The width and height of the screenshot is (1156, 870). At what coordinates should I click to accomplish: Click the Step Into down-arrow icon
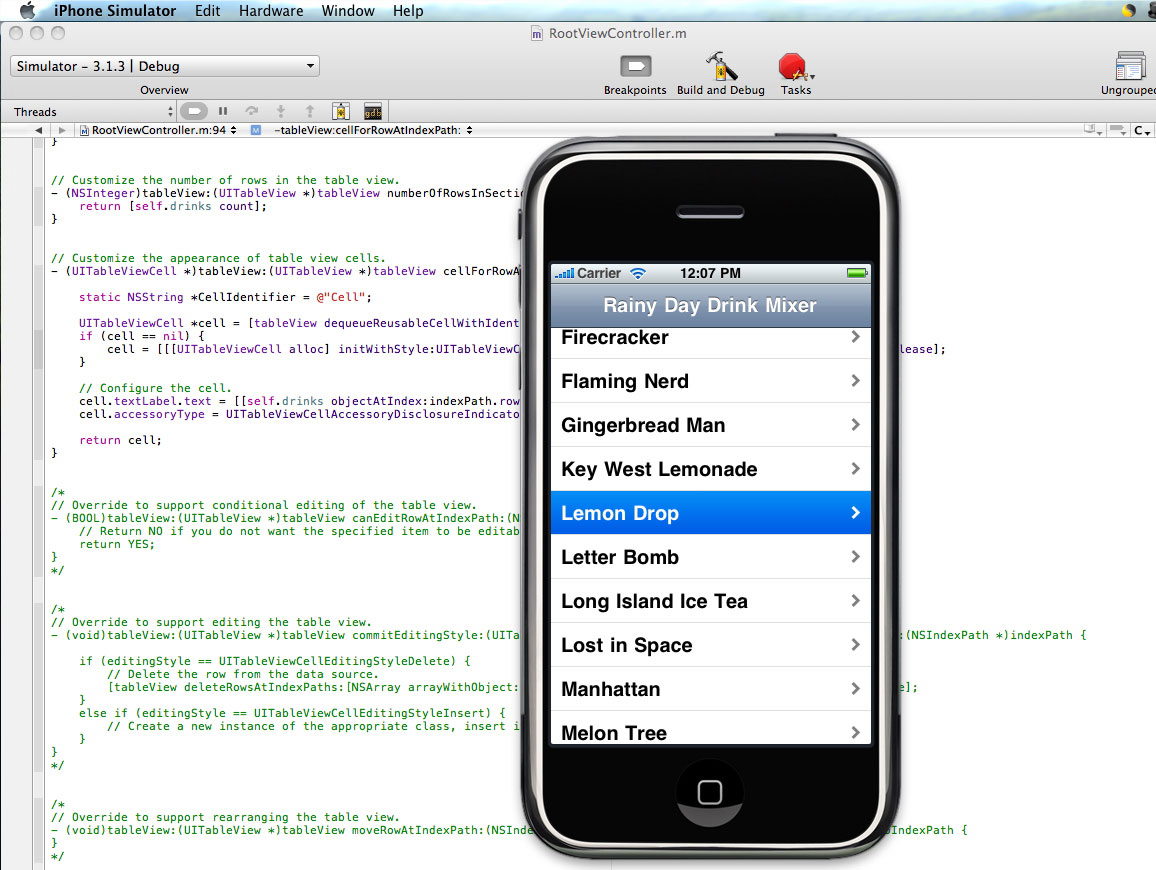pos(281,111)
